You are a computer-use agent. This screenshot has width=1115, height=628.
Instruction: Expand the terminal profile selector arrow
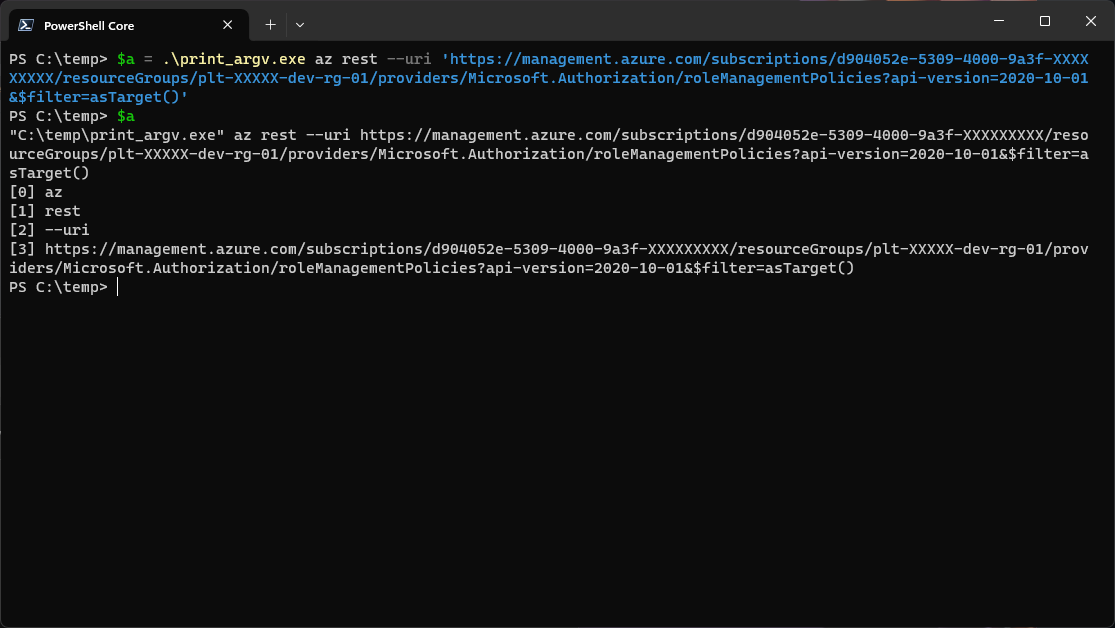300,24
